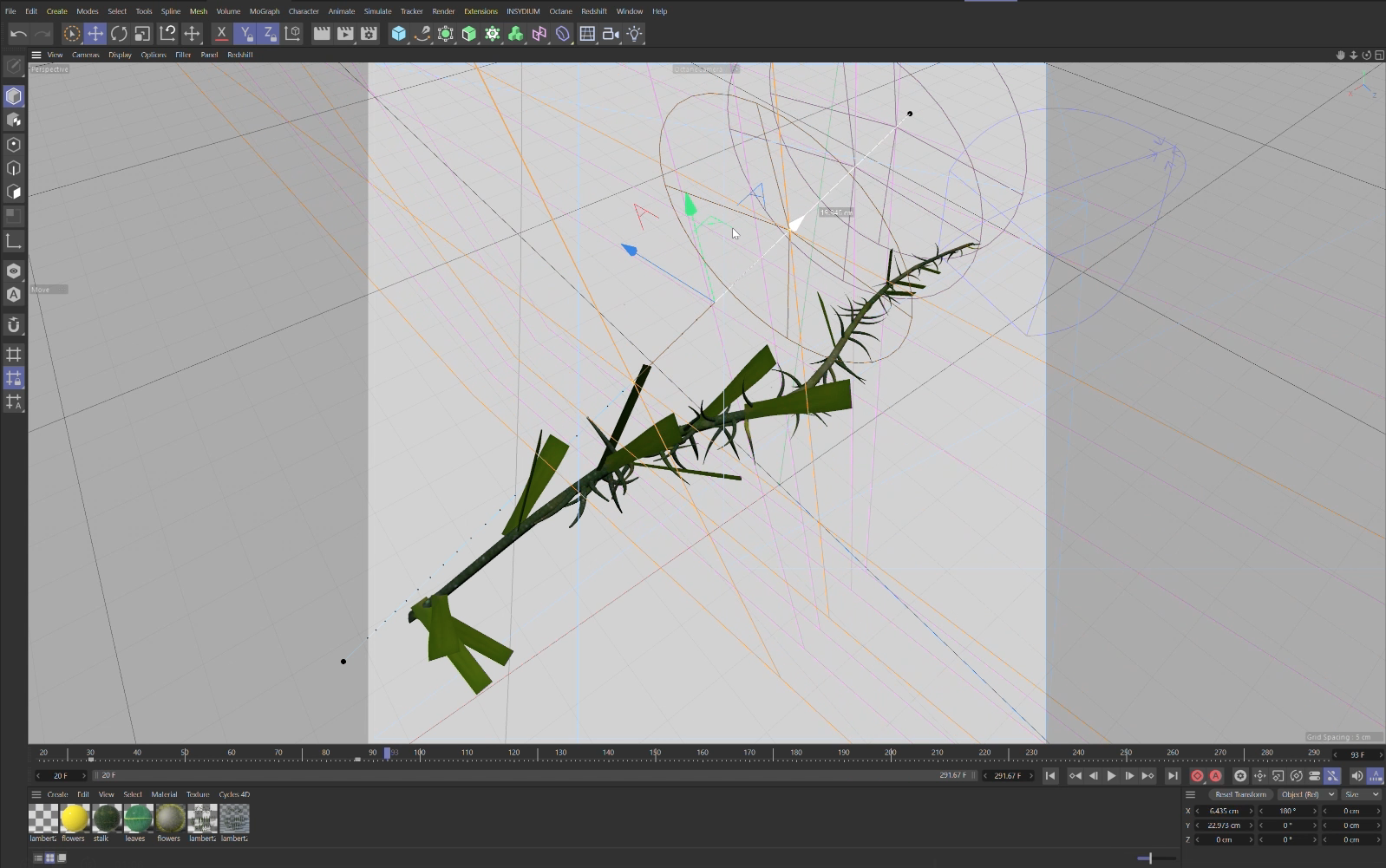The width and height of the screenshot is (1386, 868).
Task: Click the Undo arrow icon
Action: [x=18, y=34]
